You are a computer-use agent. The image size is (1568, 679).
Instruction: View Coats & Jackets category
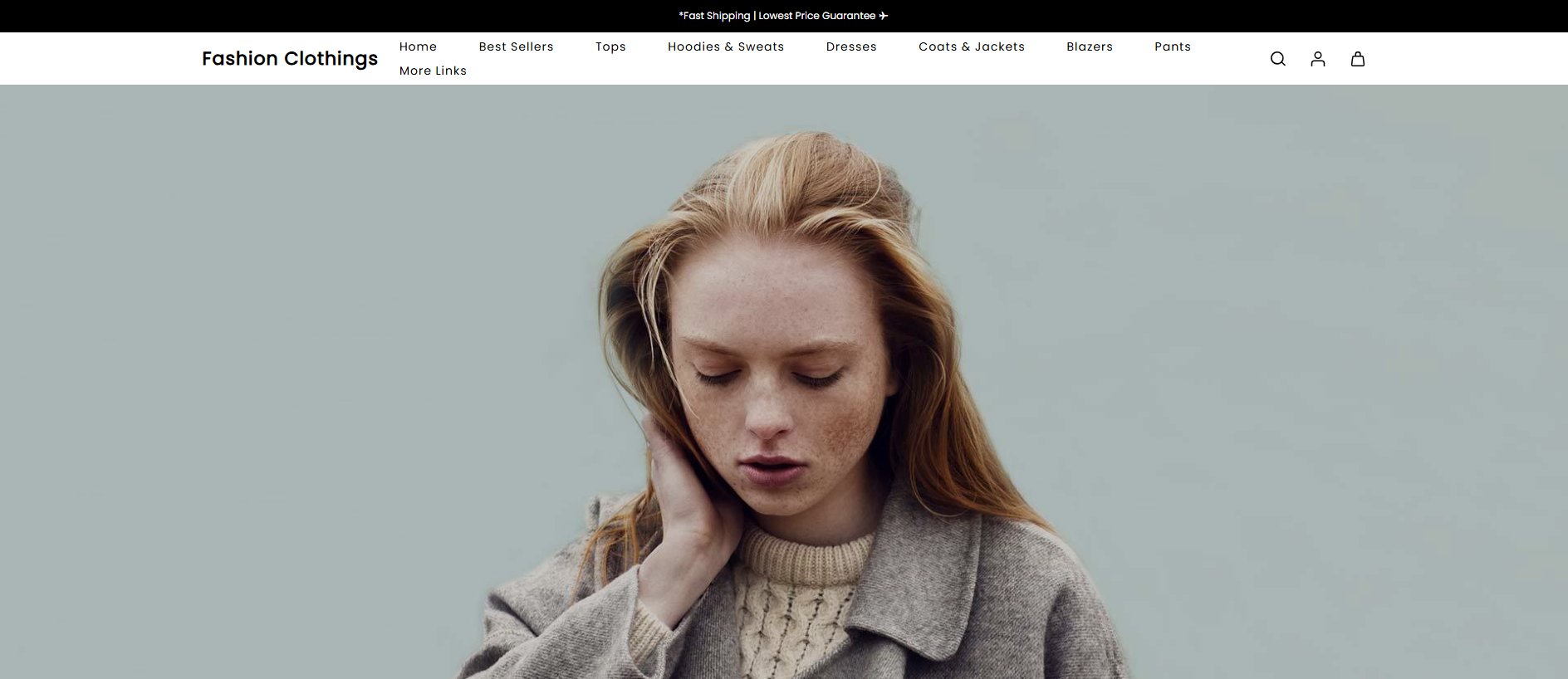[972, 46]
